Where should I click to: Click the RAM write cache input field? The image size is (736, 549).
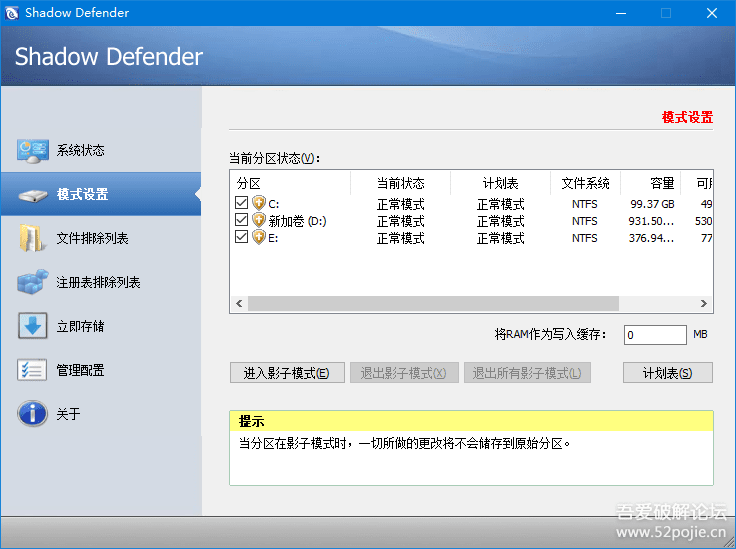pyautogui.click(x=655, y=335)
